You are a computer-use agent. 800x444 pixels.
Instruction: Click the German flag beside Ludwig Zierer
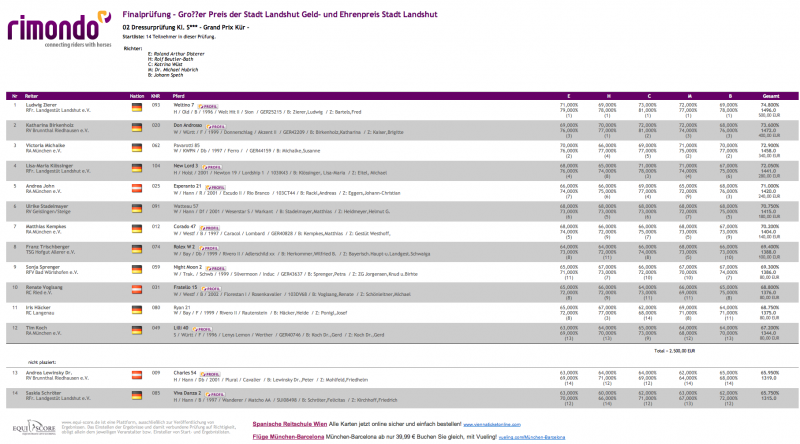137,107
